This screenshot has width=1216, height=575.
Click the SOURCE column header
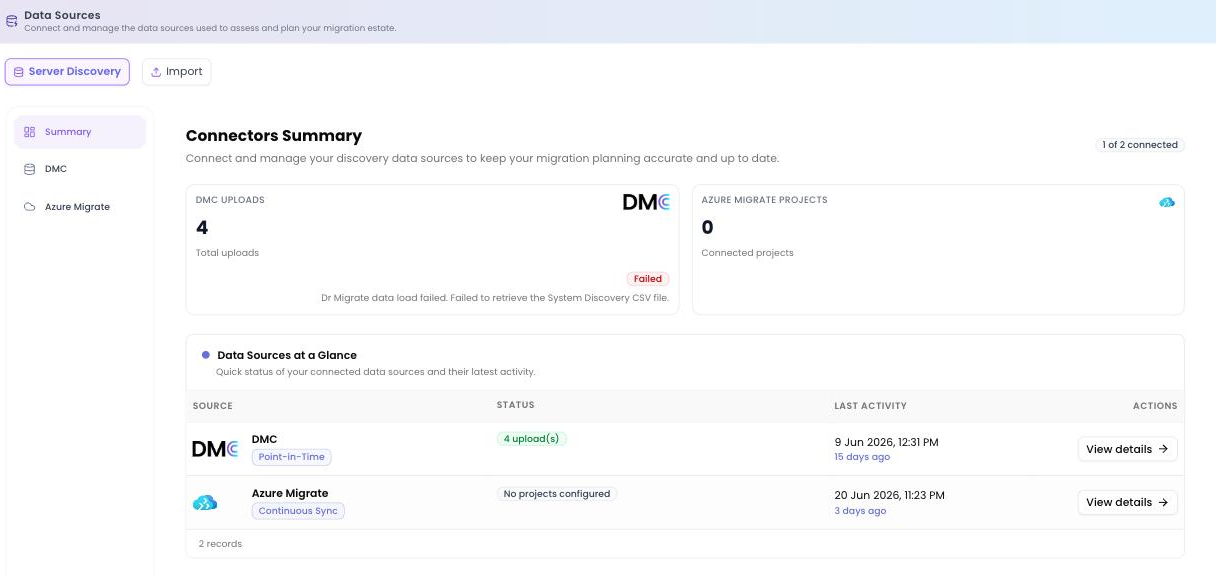click(212, 406)
